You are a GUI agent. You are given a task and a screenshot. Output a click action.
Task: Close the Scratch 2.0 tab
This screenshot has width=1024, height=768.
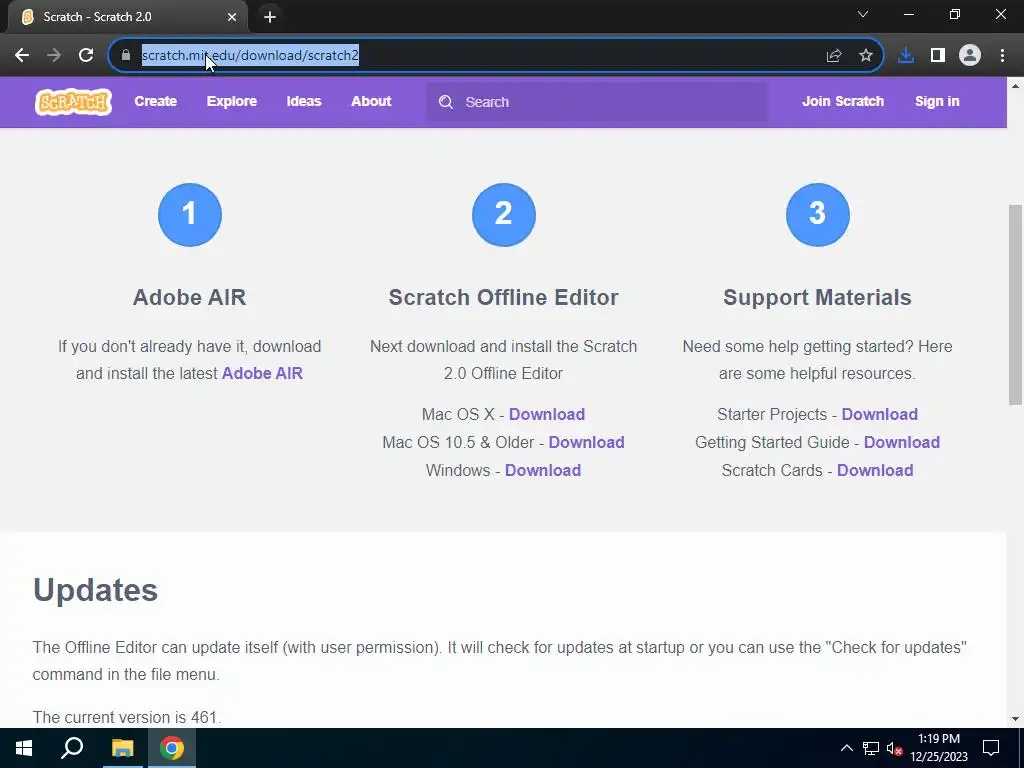(x=232, y=17)
